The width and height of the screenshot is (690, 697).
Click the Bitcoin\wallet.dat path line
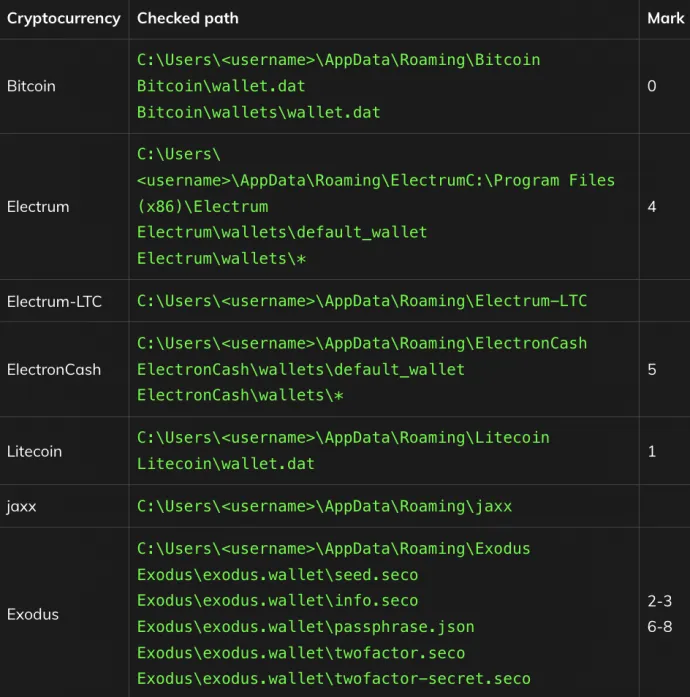[221, 86]
